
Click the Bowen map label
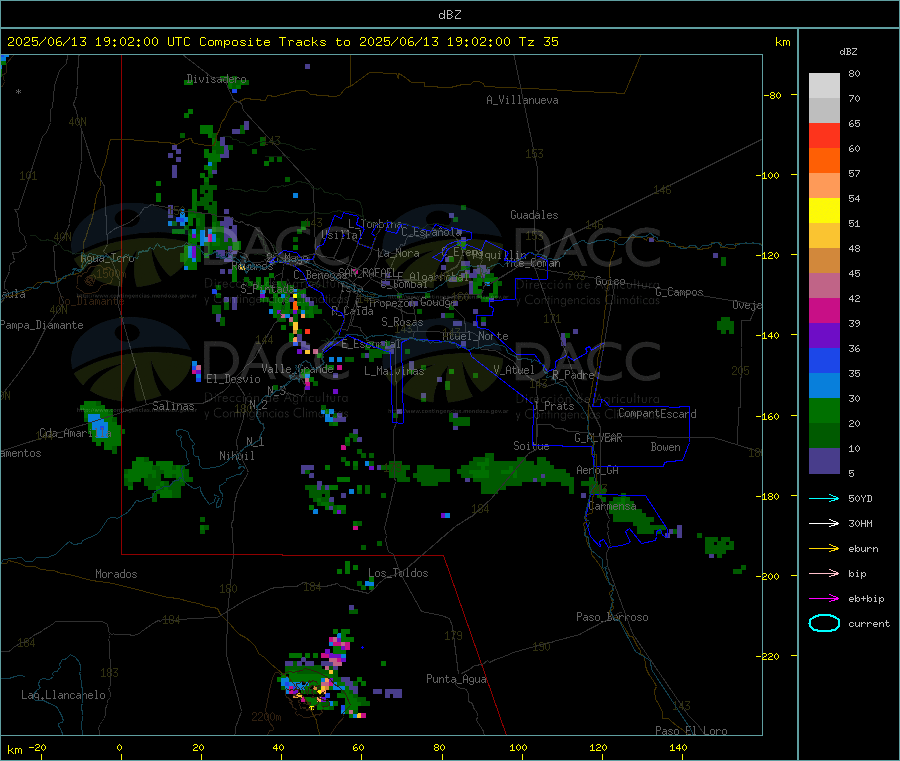(665, 447)
